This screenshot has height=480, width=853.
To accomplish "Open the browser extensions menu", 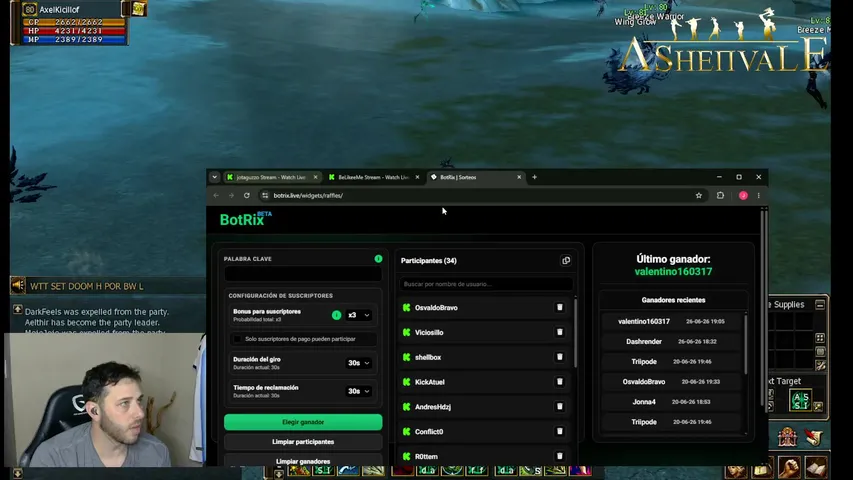I will pyautogui.click(x=720, y=195).
